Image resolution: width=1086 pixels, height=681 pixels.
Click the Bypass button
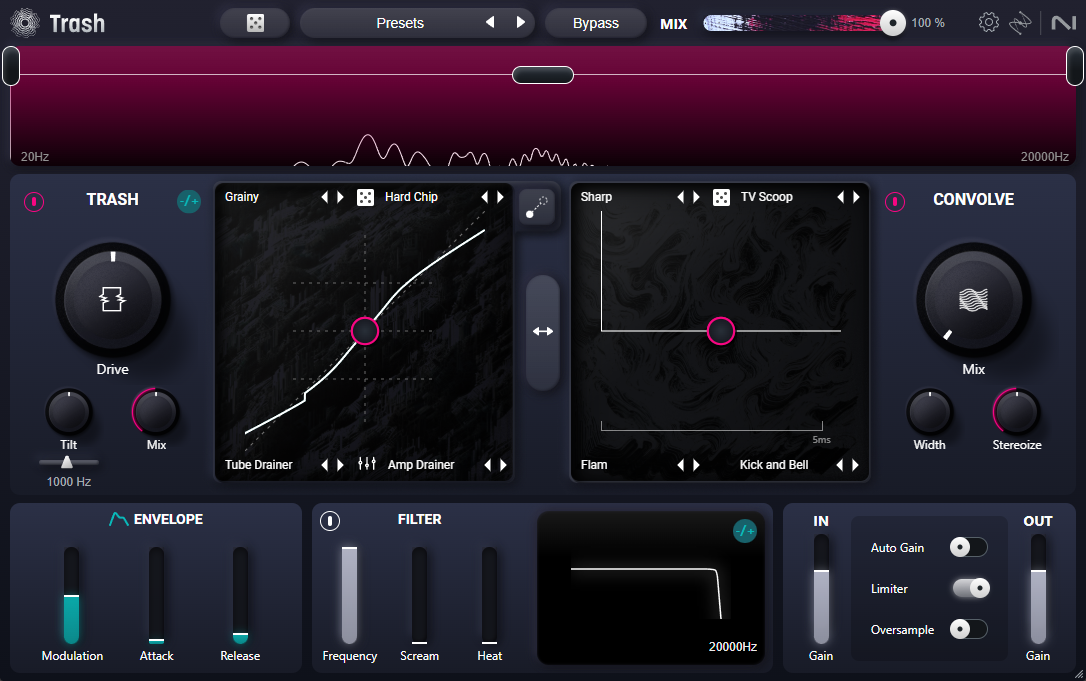click(596, 23)
